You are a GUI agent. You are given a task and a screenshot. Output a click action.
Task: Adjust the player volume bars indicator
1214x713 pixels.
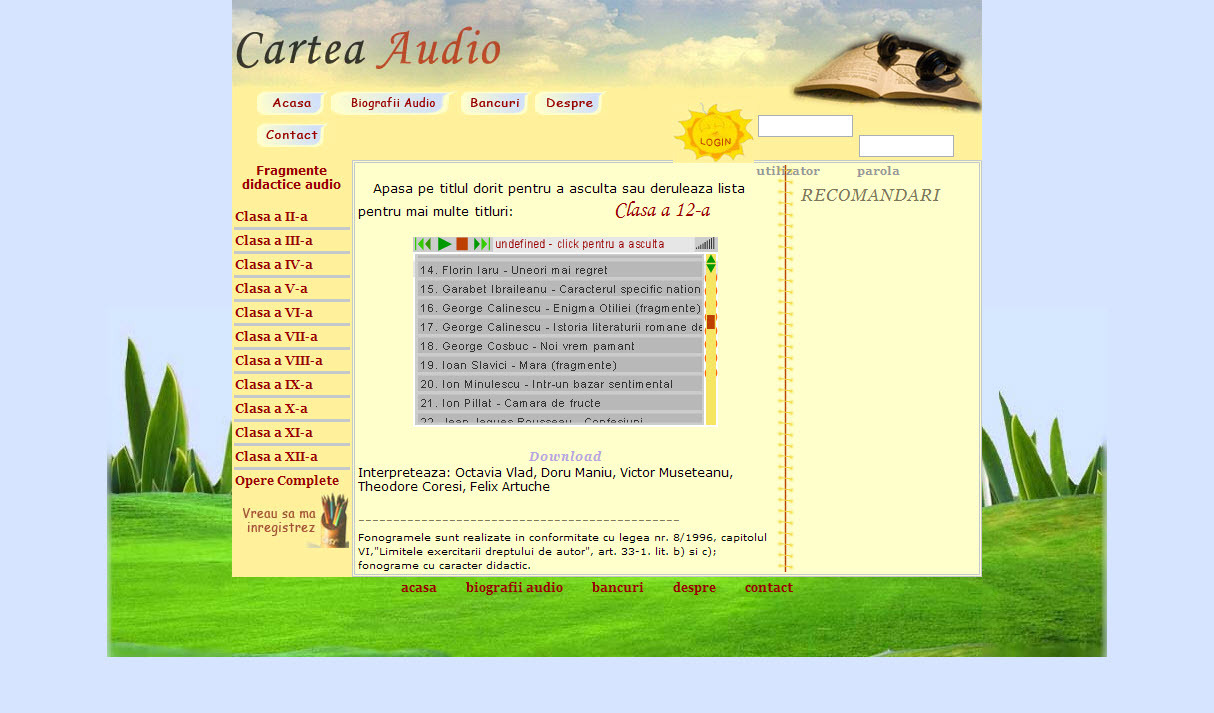pos(705,244)
